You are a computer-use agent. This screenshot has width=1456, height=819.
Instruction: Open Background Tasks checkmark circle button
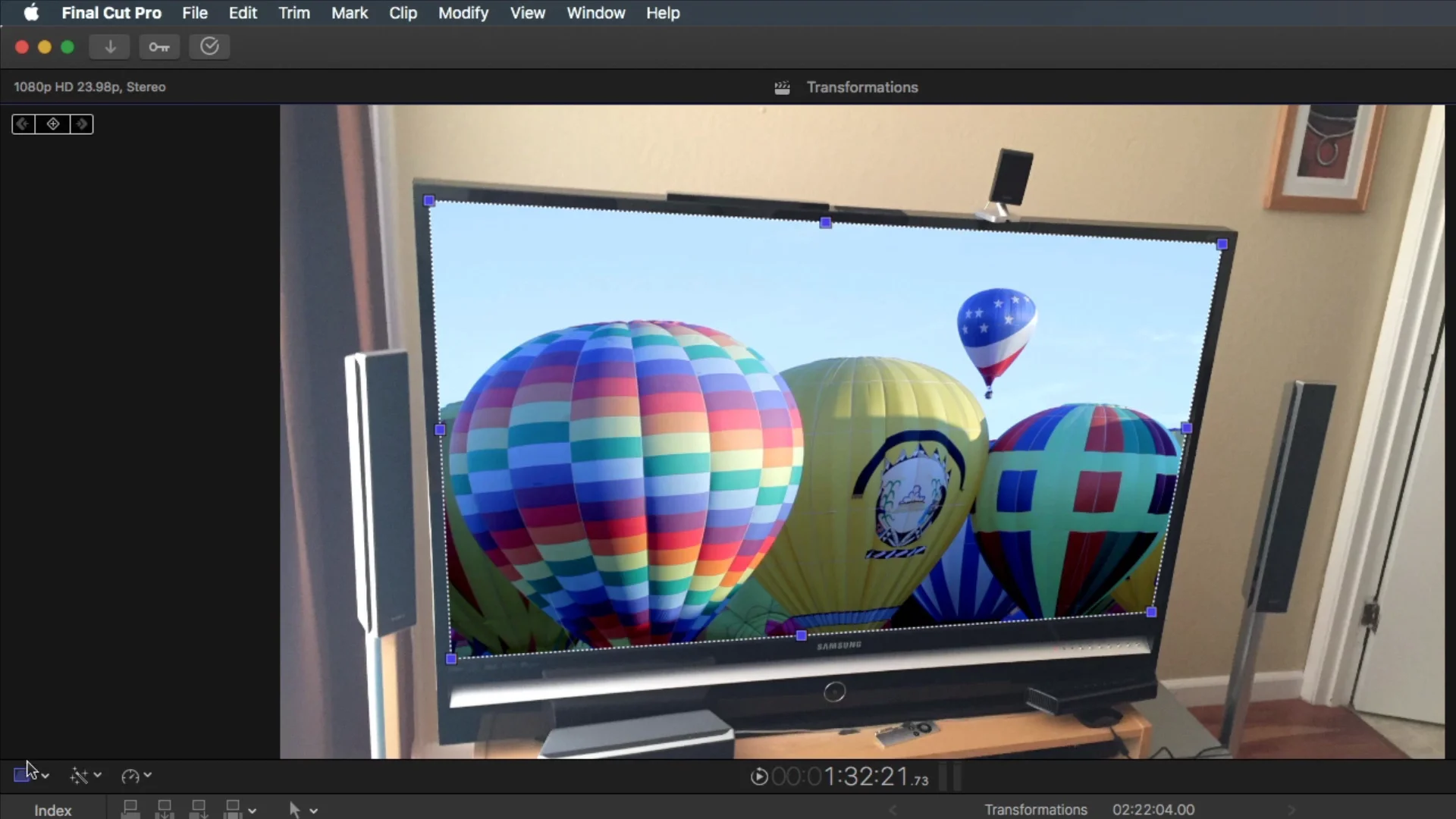[x=209, y=47]
